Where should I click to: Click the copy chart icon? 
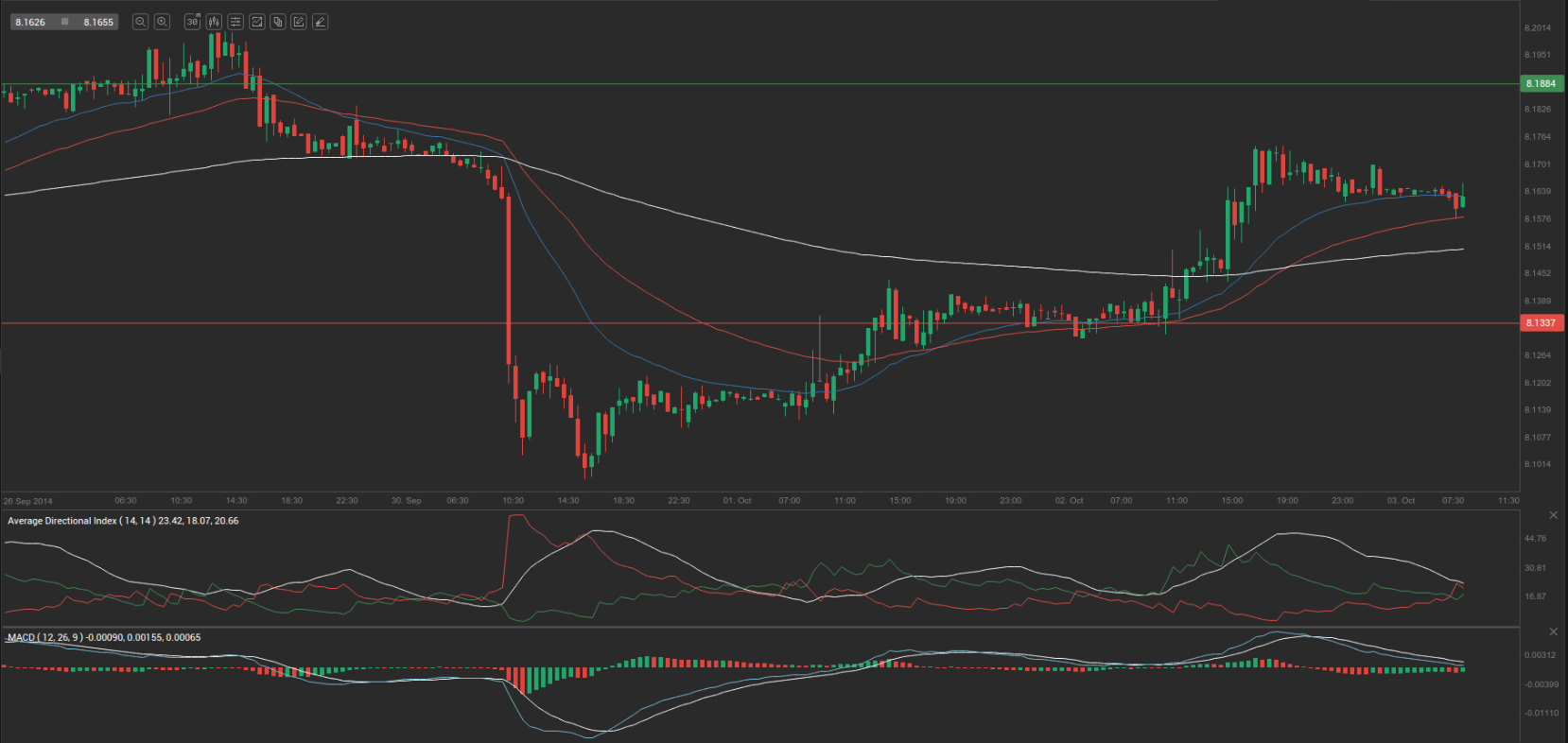pyautogui.click(x=278, y=22)
